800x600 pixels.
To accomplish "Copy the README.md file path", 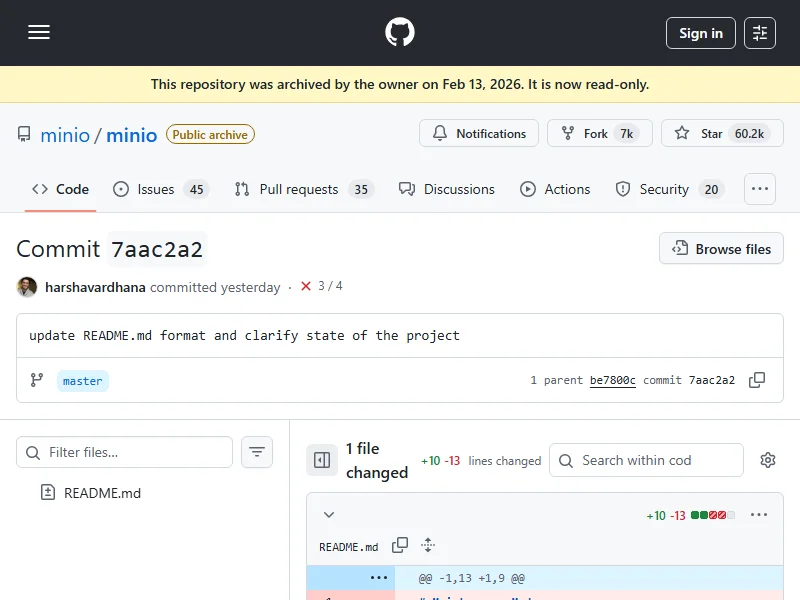I will pos(400,546).
